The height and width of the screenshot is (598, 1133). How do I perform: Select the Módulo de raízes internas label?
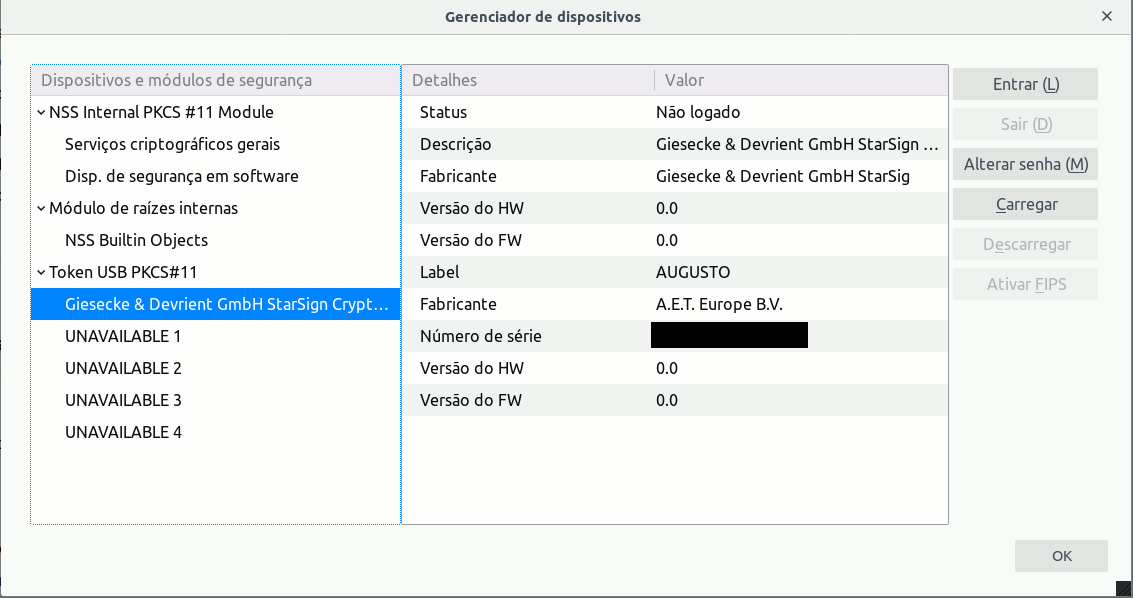point(143,209)
